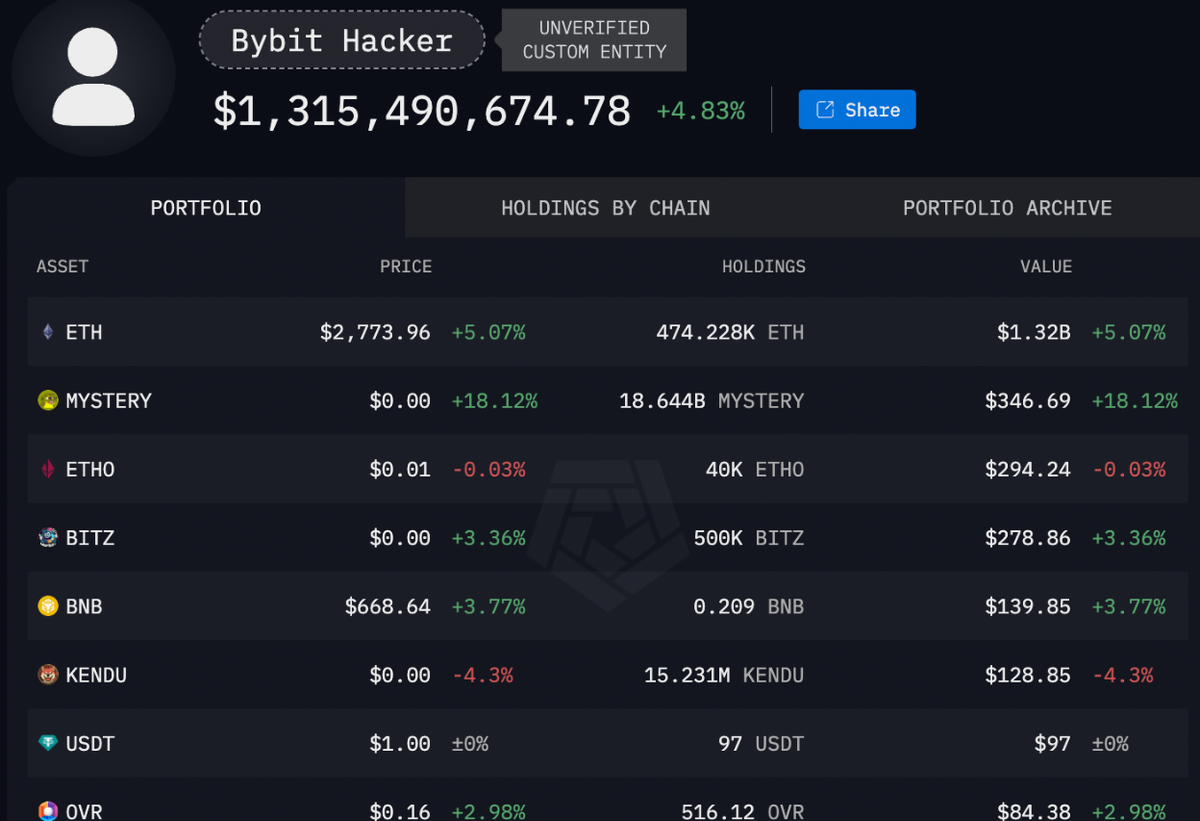This screenshot has width=1200, height=821.
Task: Click MYSTERY price change +18.12%
Action: [494, 401]
